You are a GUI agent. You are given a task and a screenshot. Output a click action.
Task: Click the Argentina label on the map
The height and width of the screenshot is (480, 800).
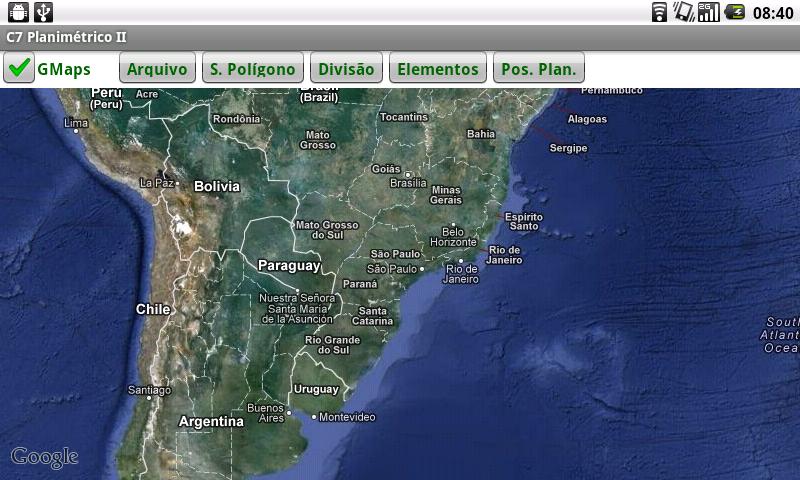click(x=211, y=421)
